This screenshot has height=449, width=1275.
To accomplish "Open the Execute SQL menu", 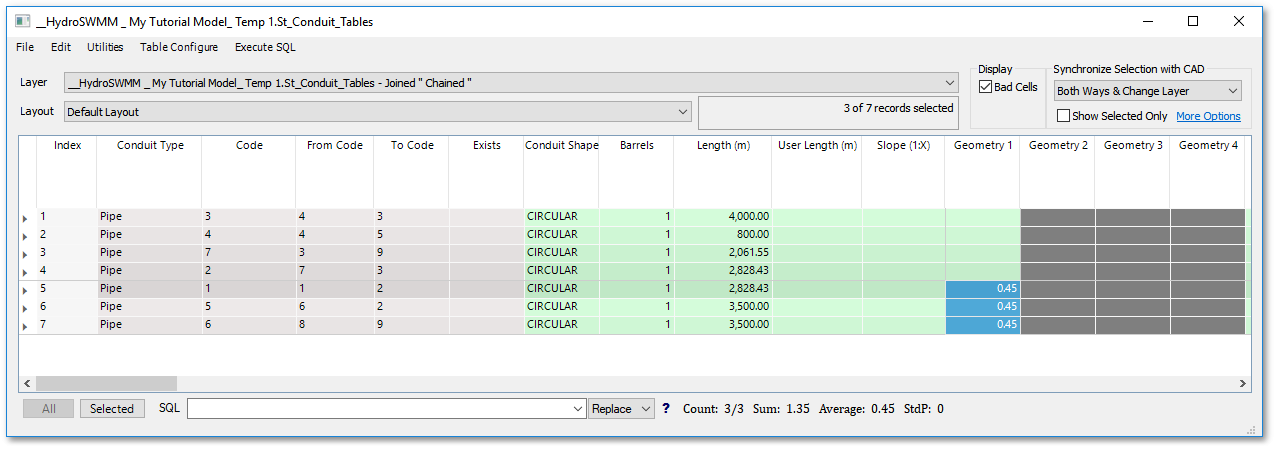I will (x=265, y=47).
